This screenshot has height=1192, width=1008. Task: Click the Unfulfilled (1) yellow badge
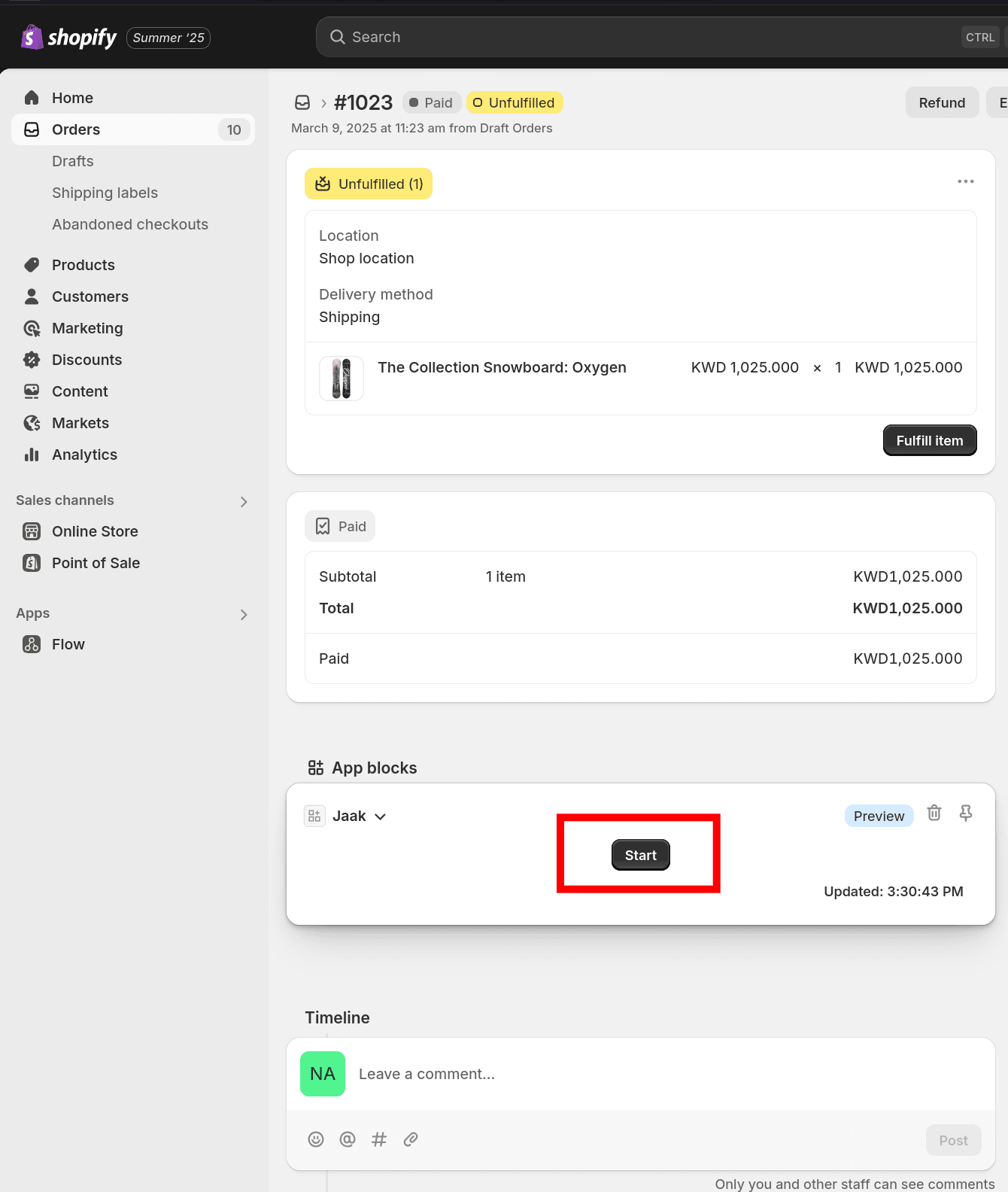tap(369, 184)
